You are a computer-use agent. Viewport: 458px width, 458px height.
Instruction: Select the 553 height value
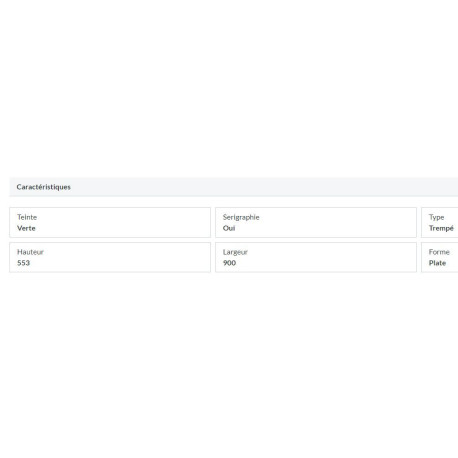tap(23, 263)
